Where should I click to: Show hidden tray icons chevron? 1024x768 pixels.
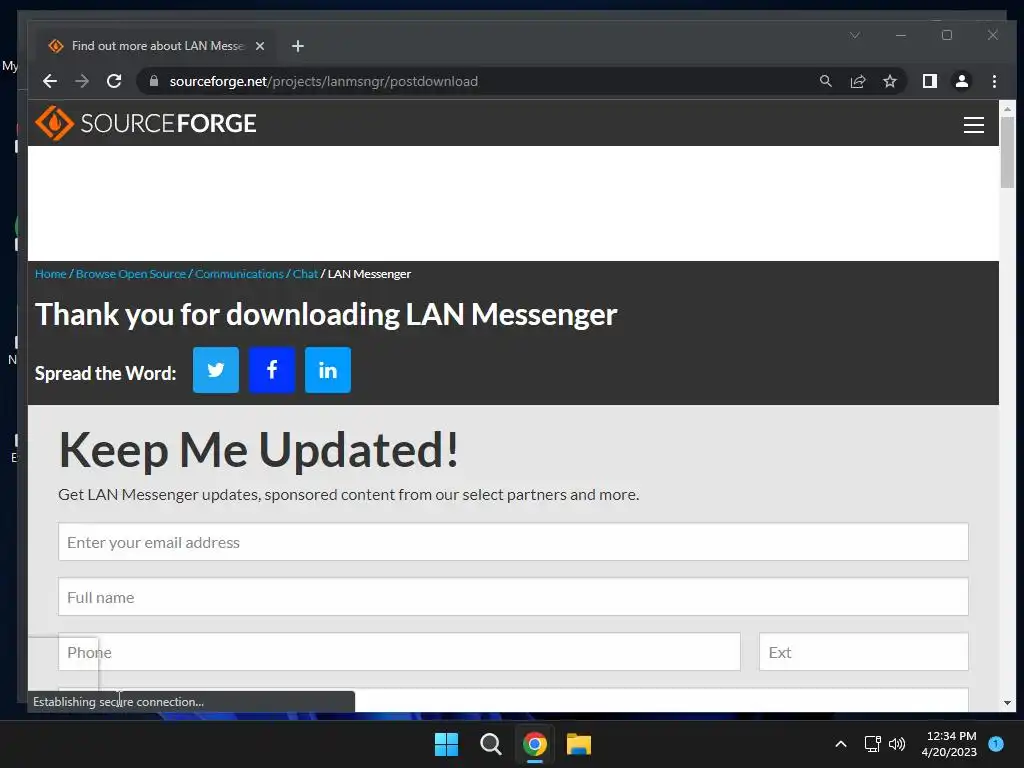(x=841, y=744)
